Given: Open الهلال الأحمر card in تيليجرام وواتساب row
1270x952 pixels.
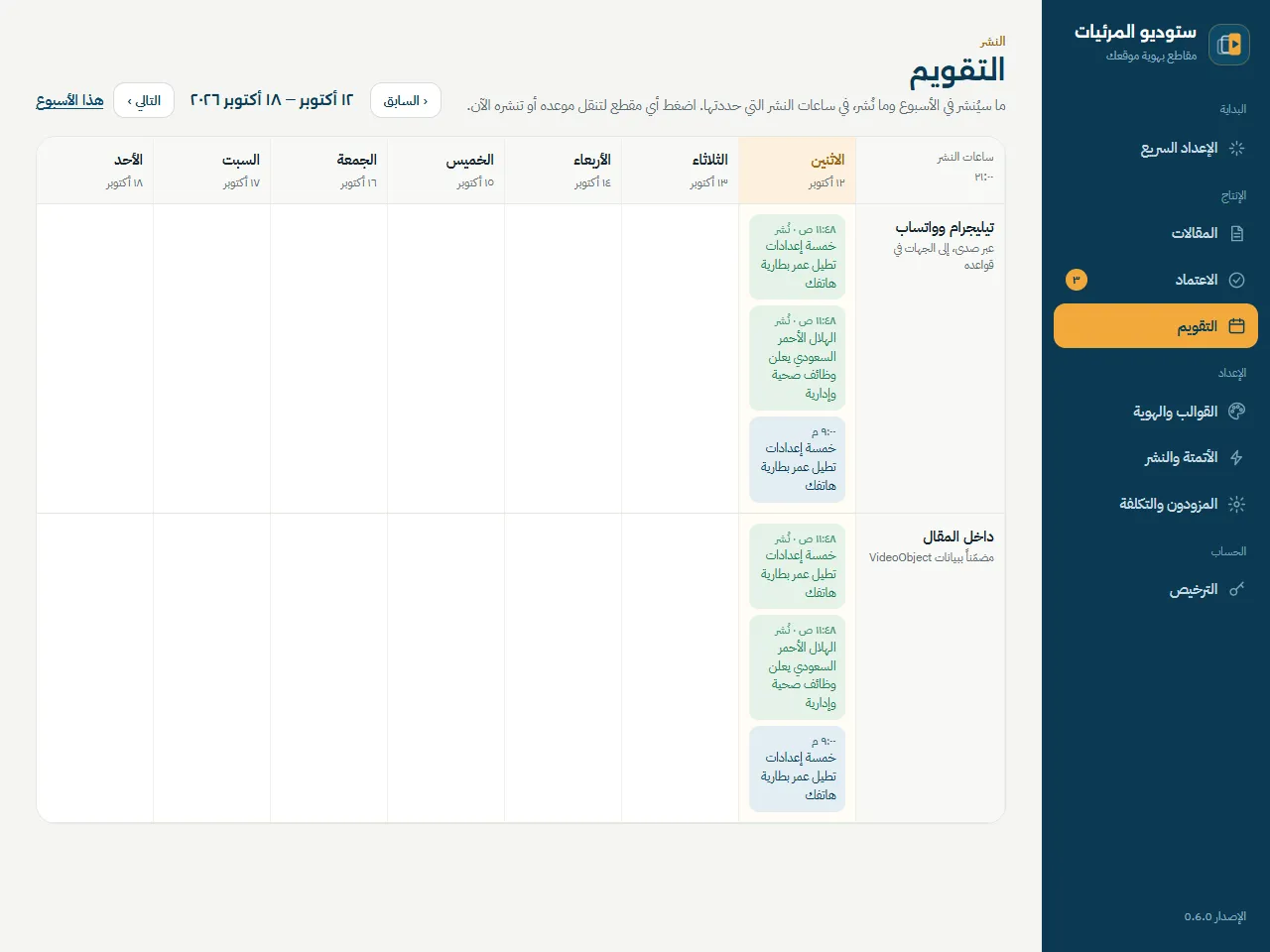Looking at the screenshot, I should coord(798,358).
